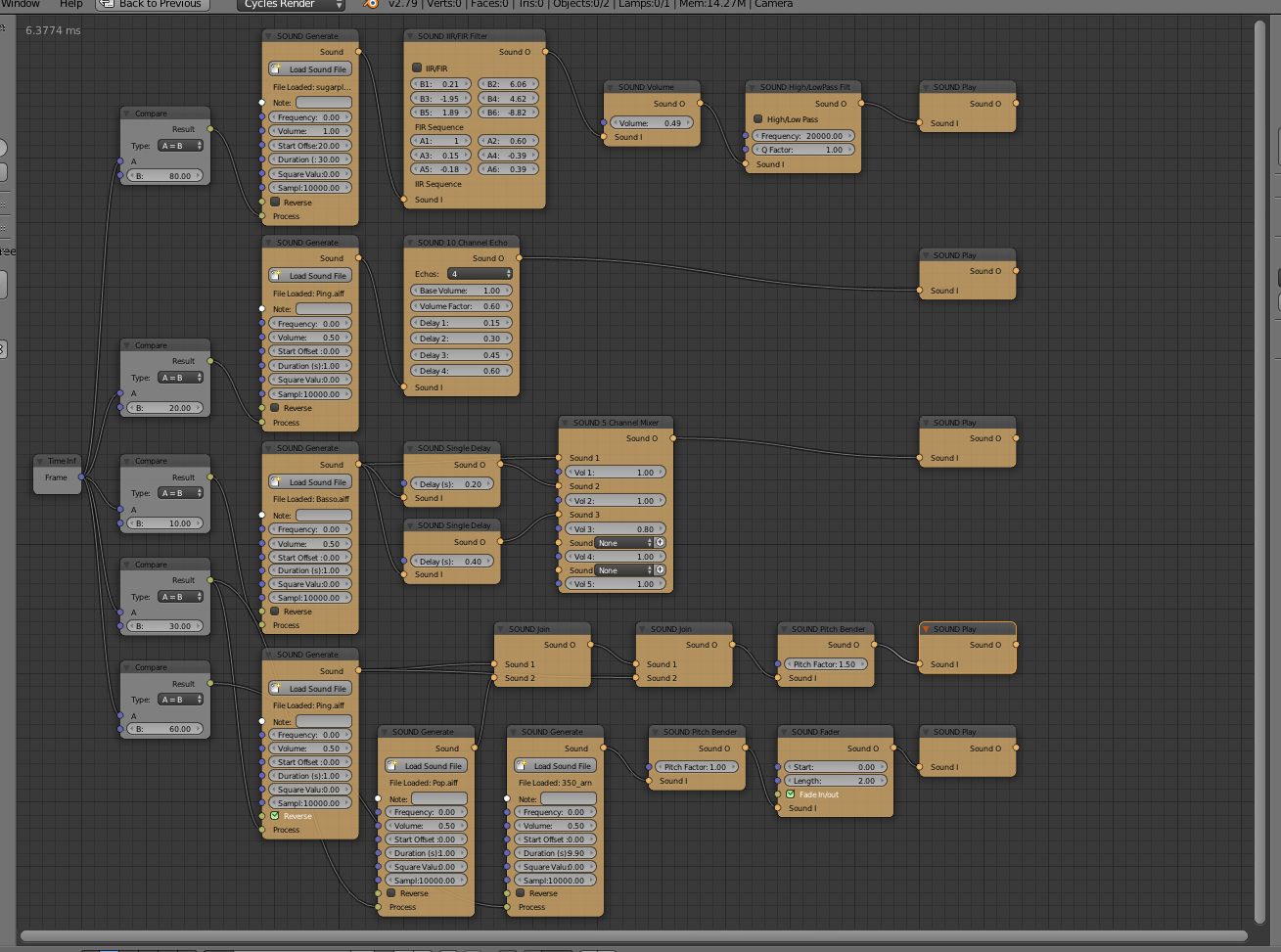Click the Volume 0.49 slider field
This screenshot has width=1281, height=952.
click(x=654, y=123)
